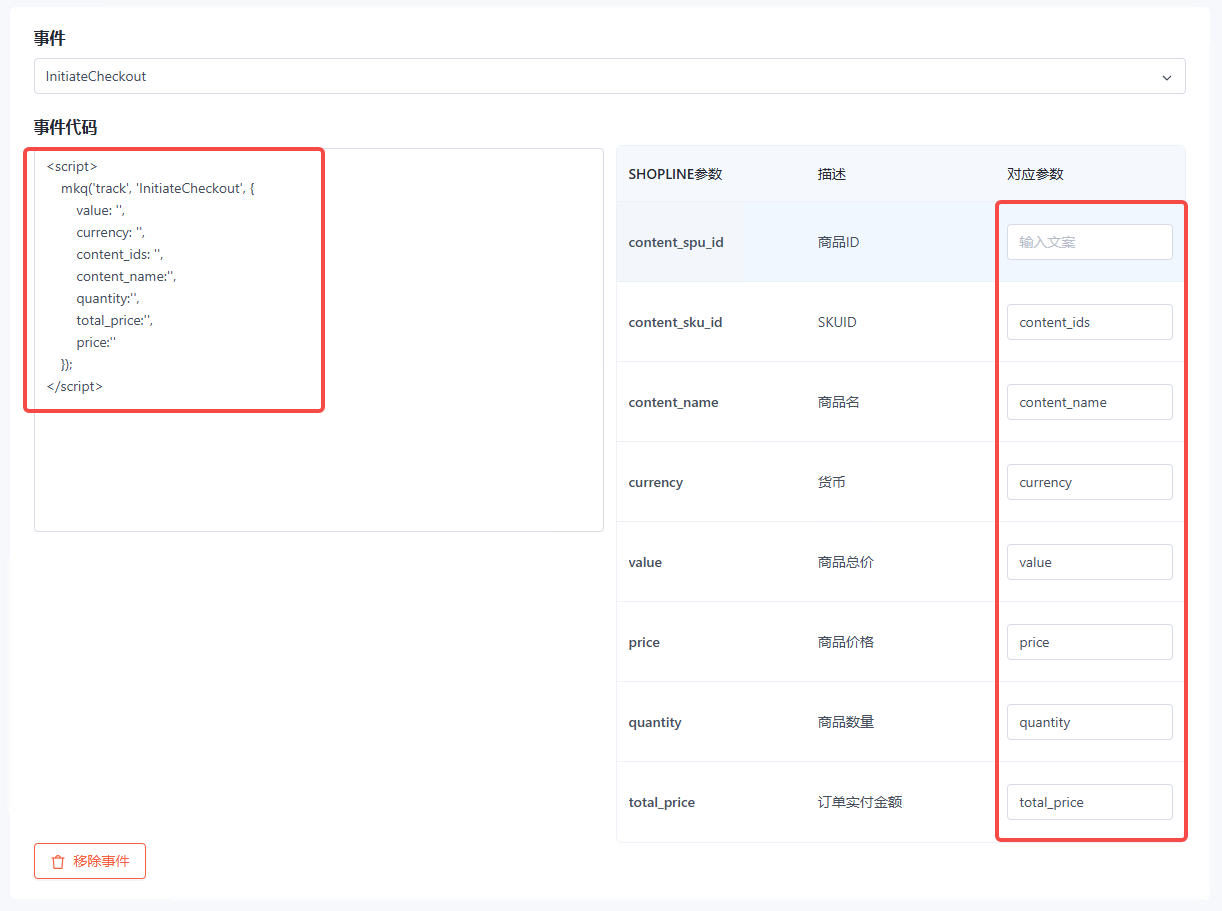Click the 货币 description cell
This screenshot has height=911, width=1222.
(832, 482)
